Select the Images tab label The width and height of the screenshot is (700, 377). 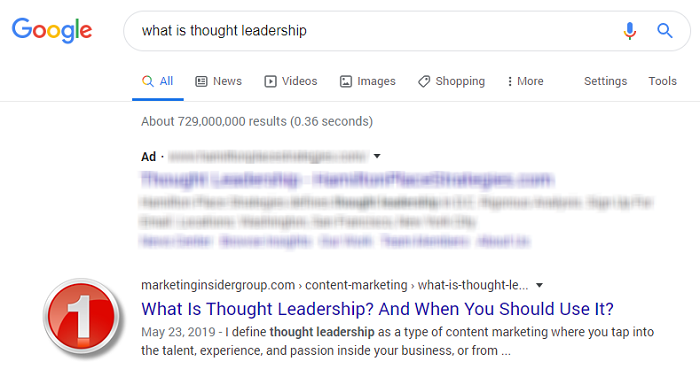click(x=376, y=81)
